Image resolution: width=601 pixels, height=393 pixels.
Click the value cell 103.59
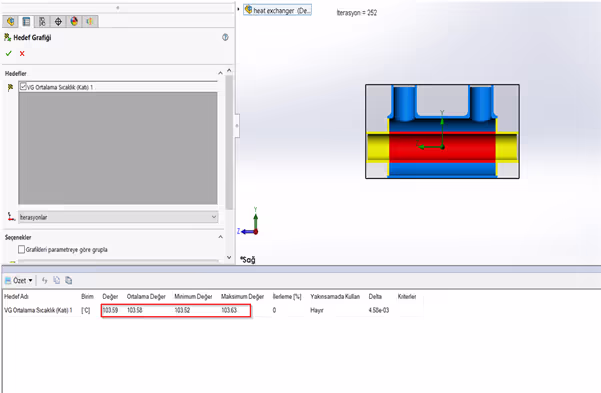tap(110, 310)
